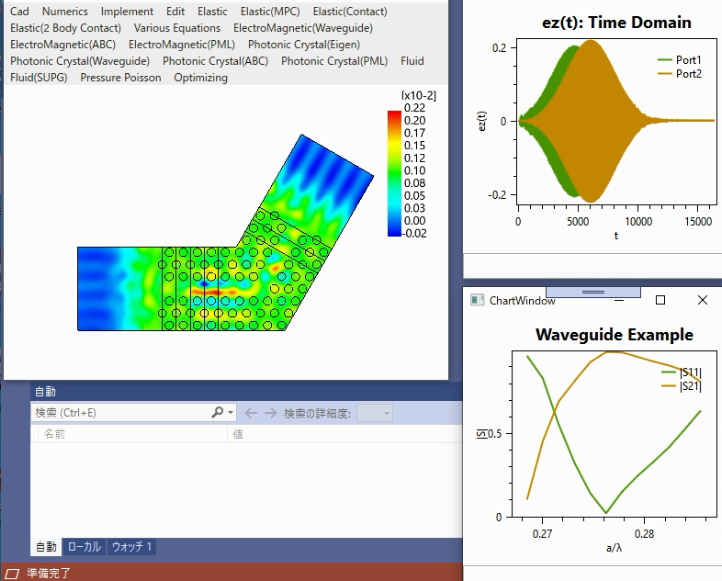
Task: Click the Port2 legend entry
Action: pyautogui.click(x=679, y=74)
